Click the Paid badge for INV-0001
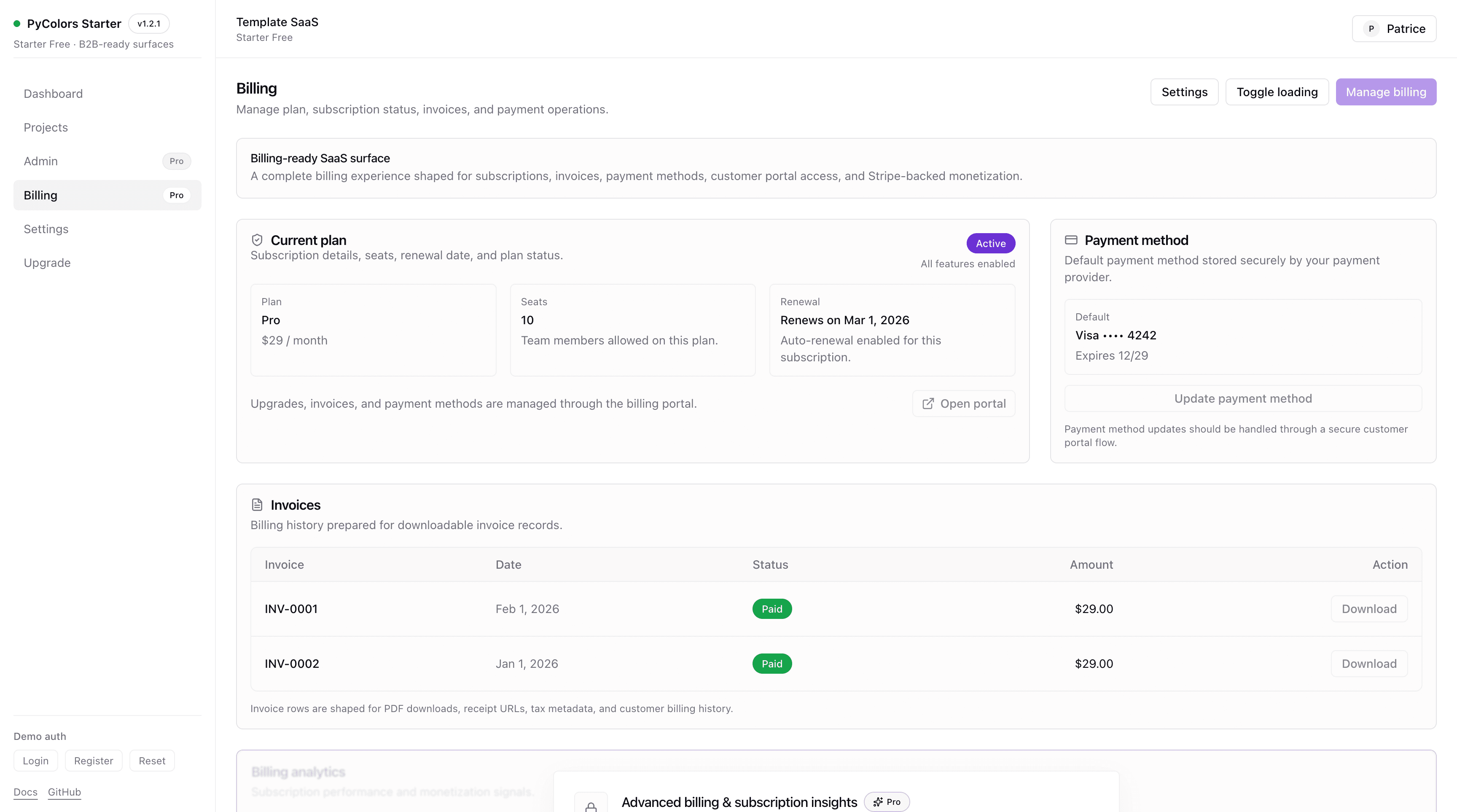Image resolution: width=1457 pixels, height=812 pixels. tap(772, 609)
